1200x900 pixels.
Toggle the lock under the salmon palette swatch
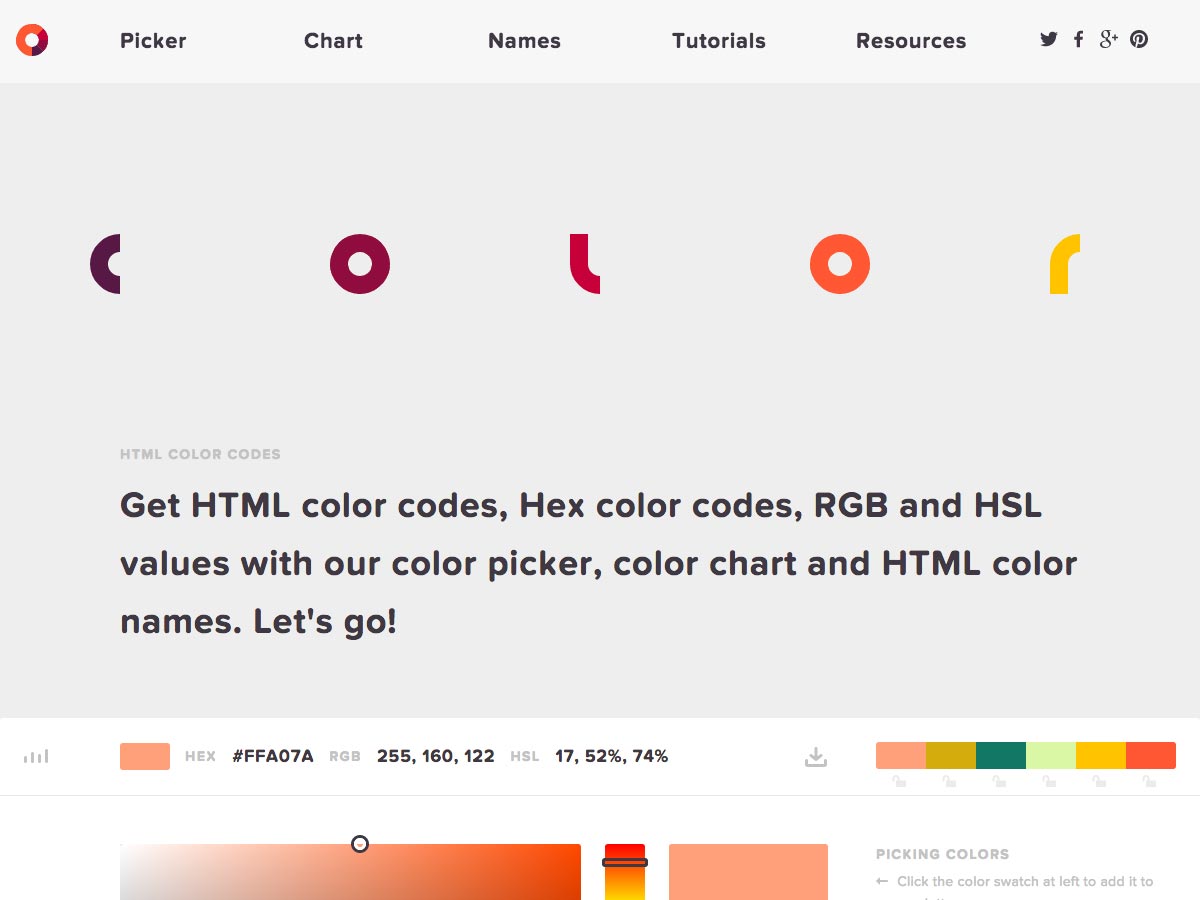[900, 781]
